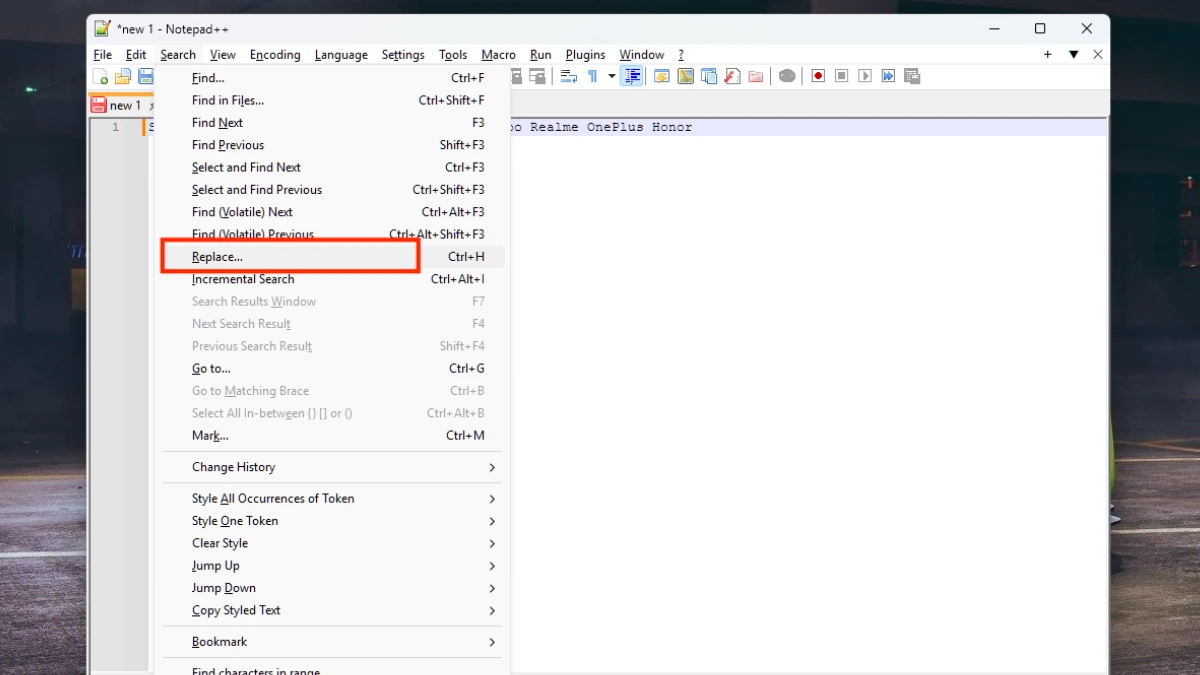This screenshot has width=1200, height=675.
Task: Click the Save Recorded Macro toolbar icon
Action: tap(912, 76)
